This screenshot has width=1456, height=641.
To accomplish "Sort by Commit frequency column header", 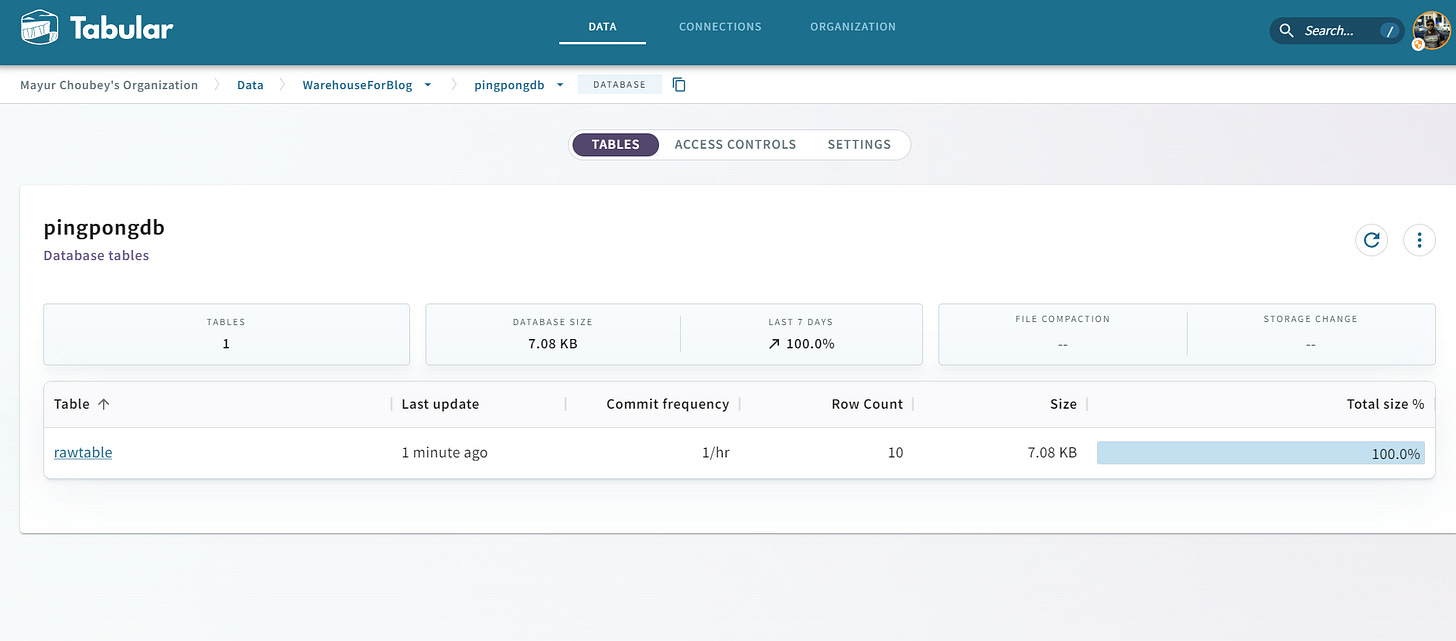I will click(667, 404).
